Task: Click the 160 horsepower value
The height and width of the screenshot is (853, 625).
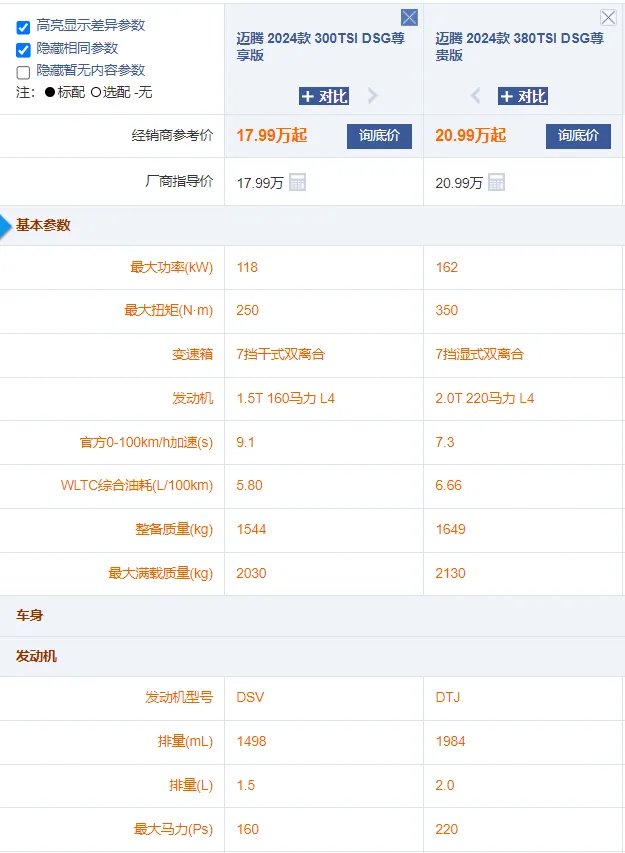Action: 247,830
